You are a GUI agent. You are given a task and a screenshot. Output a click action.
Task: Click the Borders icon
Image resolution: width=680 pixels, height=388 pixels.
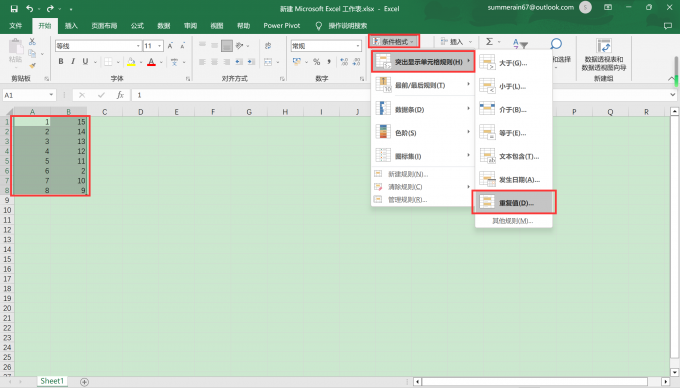108,62
